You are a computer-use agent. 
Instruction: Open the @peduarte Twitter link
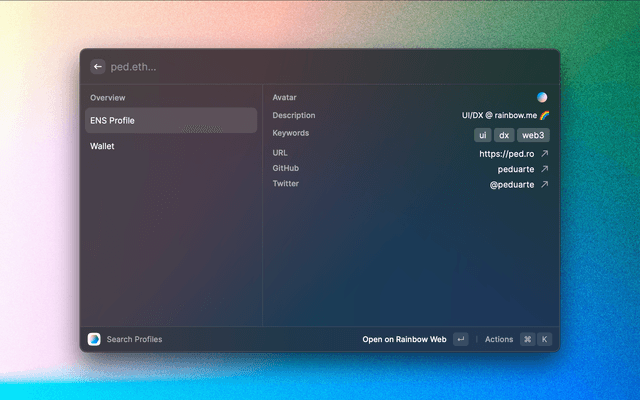(511, 185)
